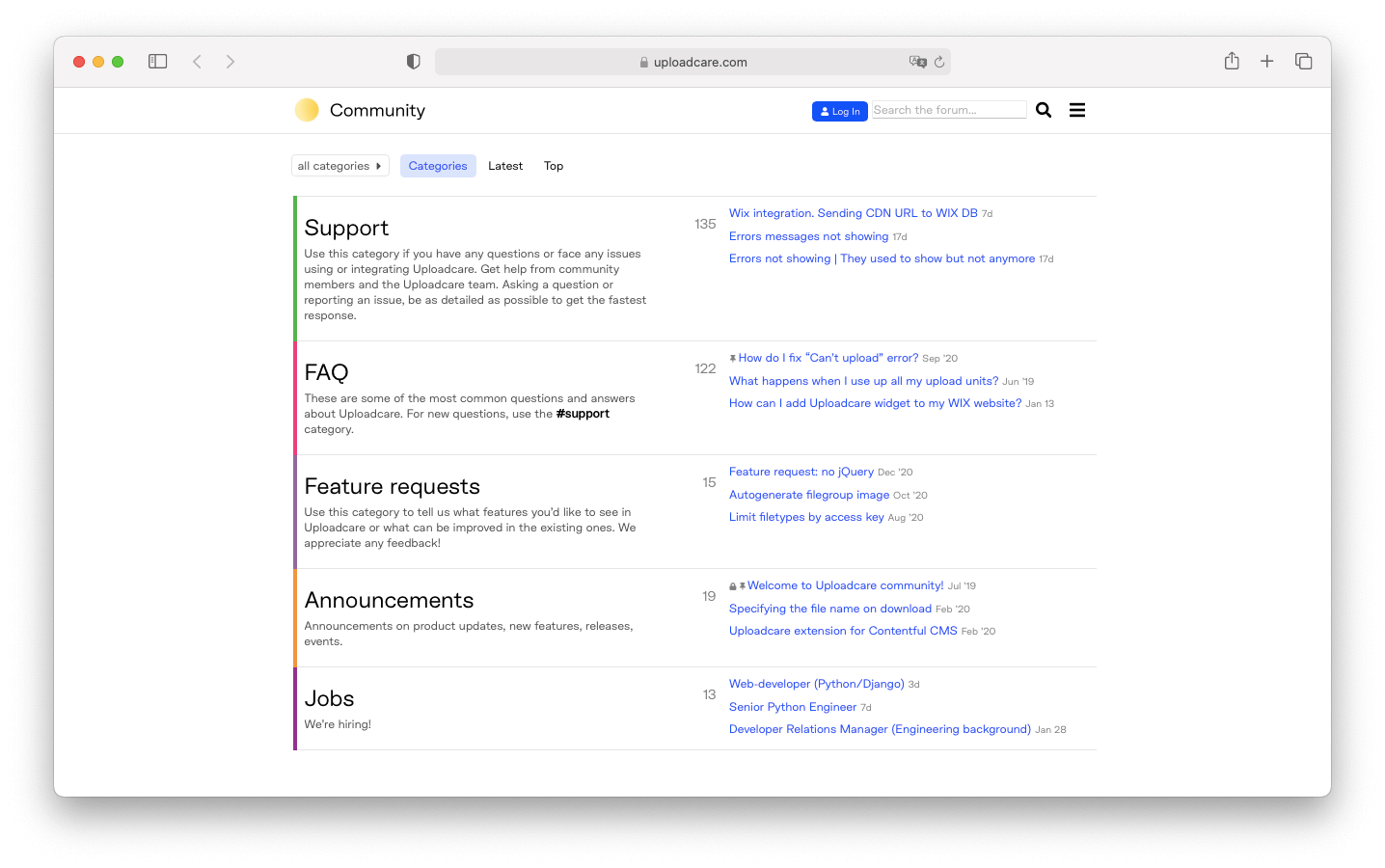Click the uploadcare.com address bar
The width and height of the screenshot is (1385, 868).
[692, 62]
